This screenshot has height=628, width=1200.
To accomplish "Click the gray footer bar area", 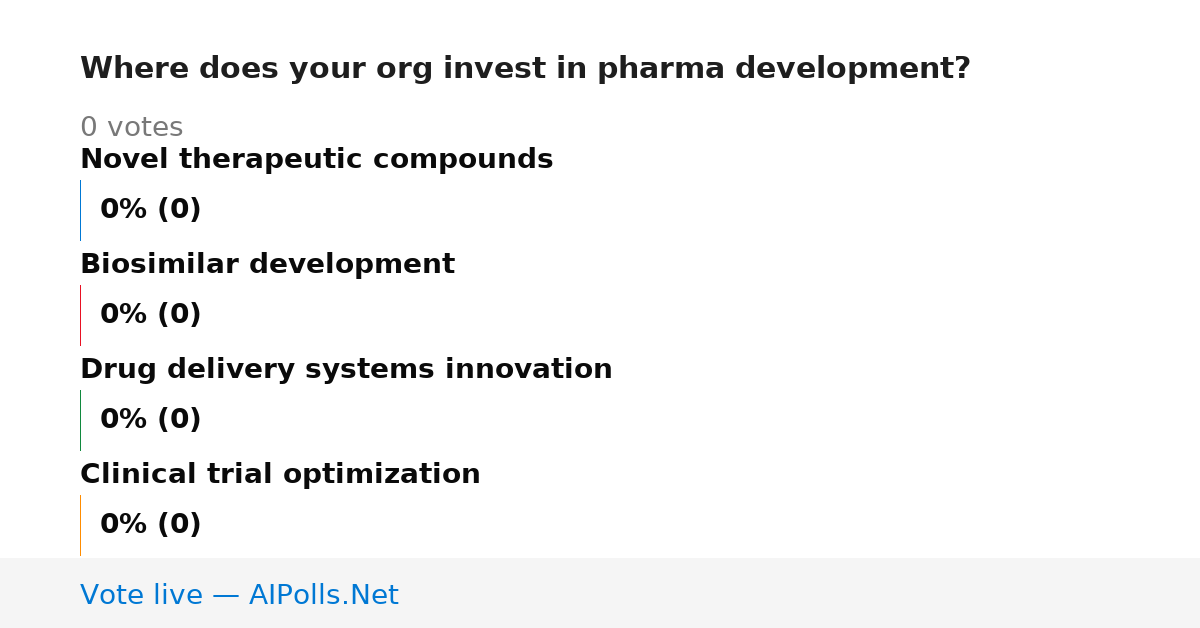I will click(600, 593).
